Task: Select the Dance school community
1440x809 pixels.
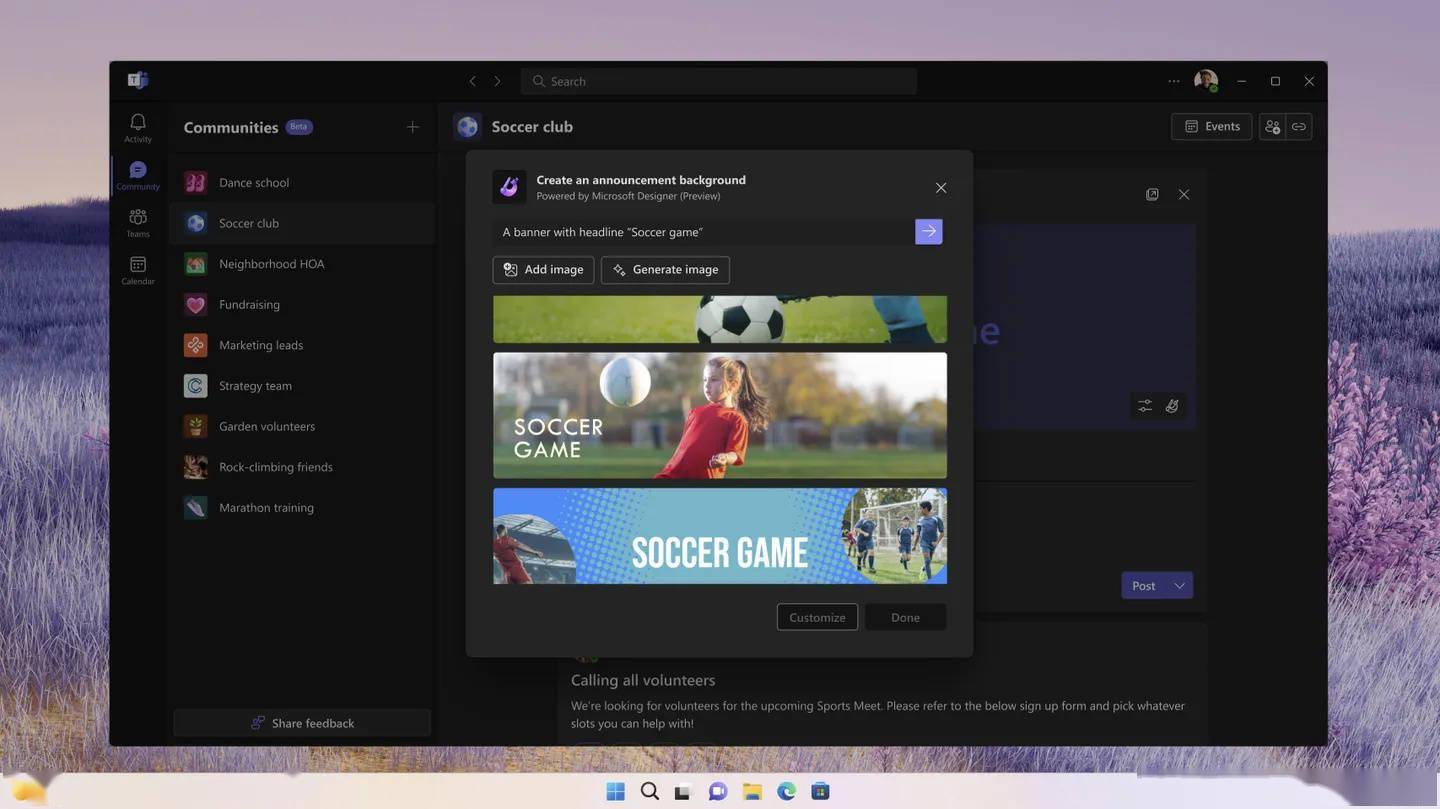Action: tap(254, 183)
